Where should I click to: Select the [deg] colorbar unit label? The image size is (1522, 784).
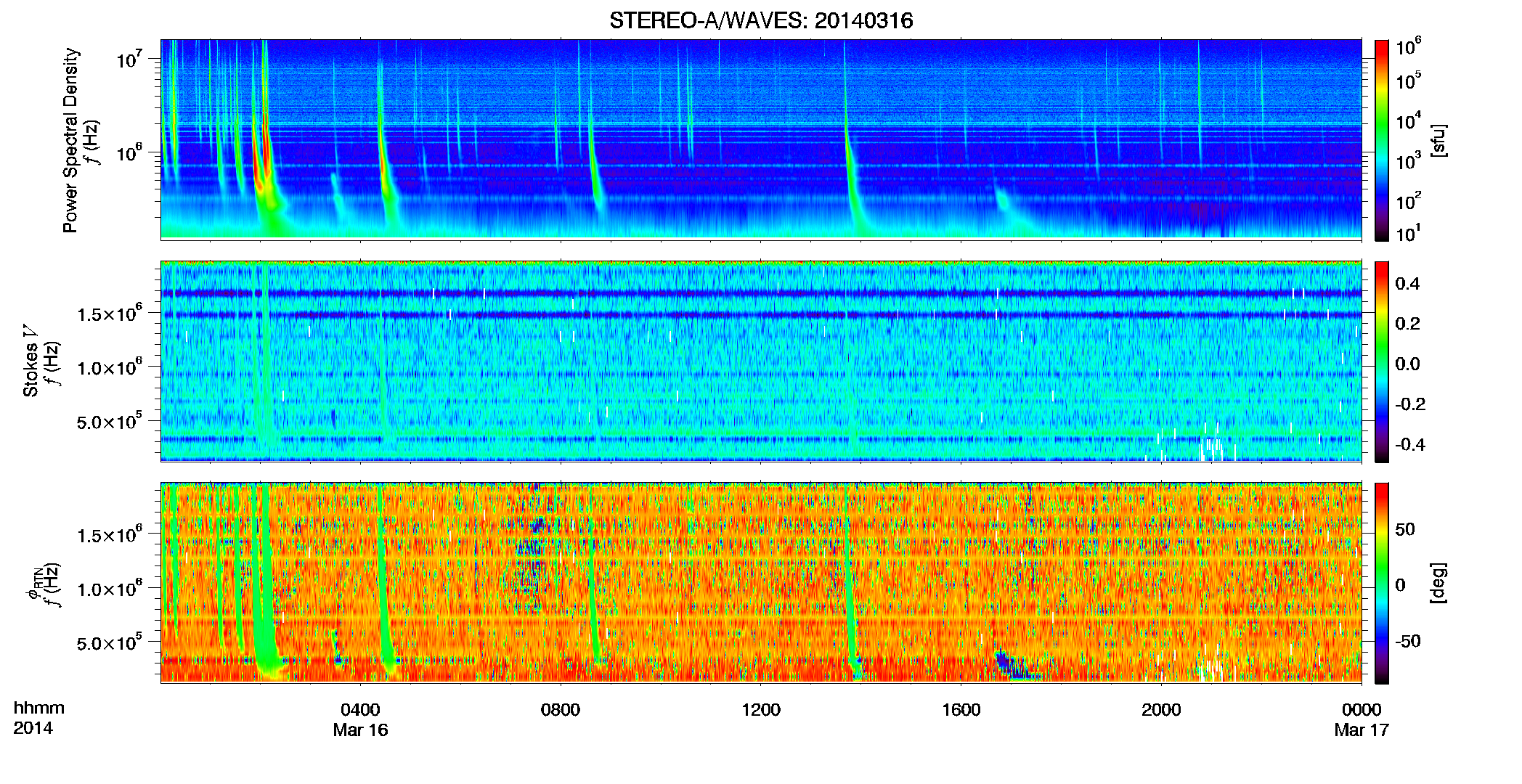1438,583
